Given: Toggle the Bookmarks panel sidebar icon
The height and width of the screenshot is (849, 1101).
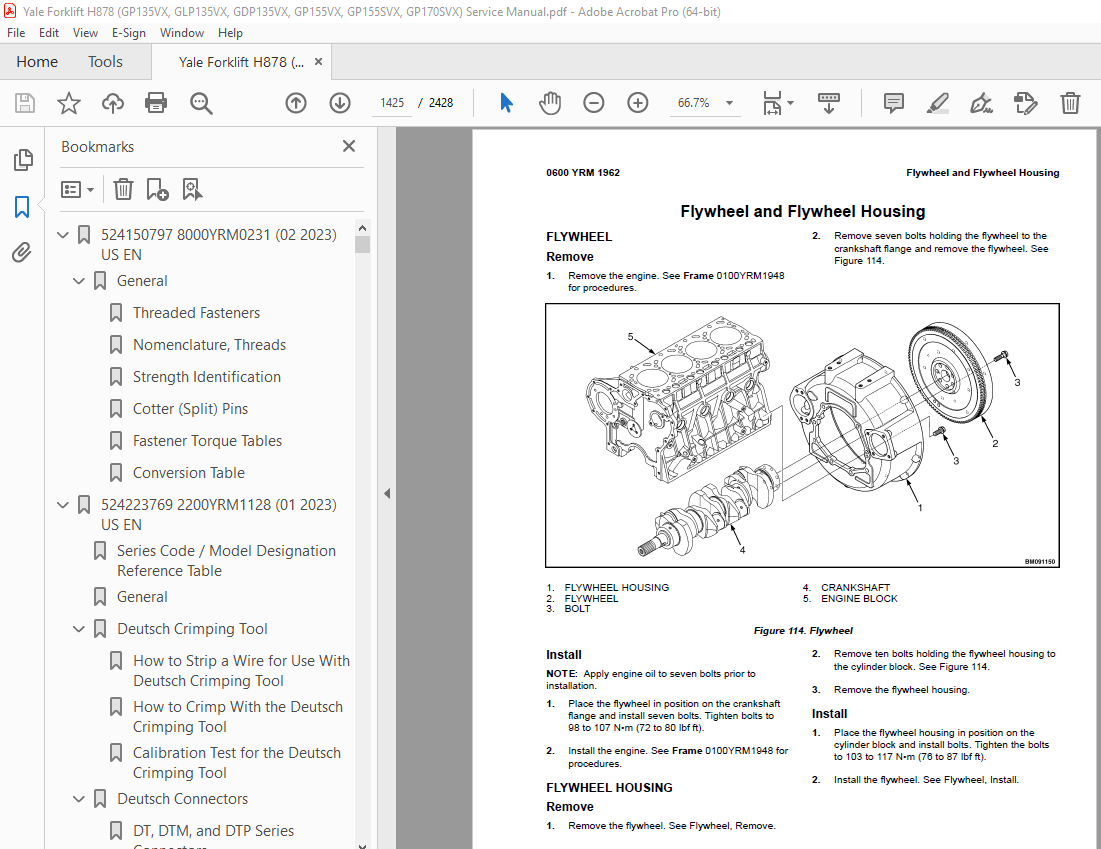Looking at the screenshot, I should [x=22, y=207].
